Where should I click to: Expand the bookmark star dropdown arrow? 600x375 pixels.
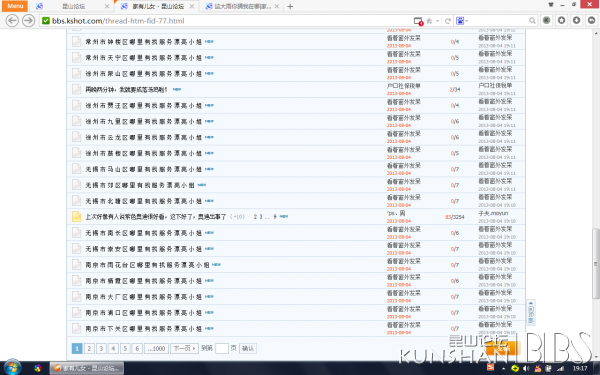coord(437,21)
